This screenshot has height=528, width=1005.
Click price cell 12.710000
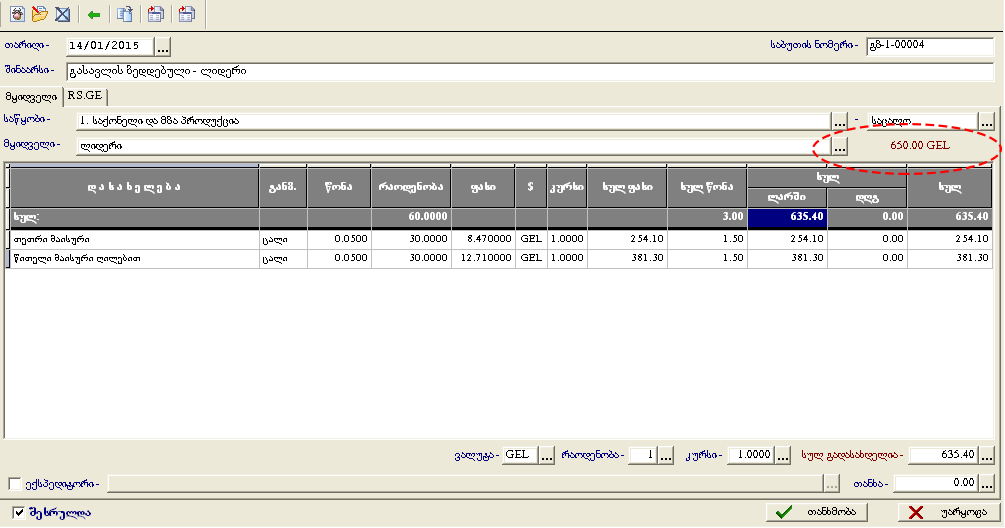483,258
